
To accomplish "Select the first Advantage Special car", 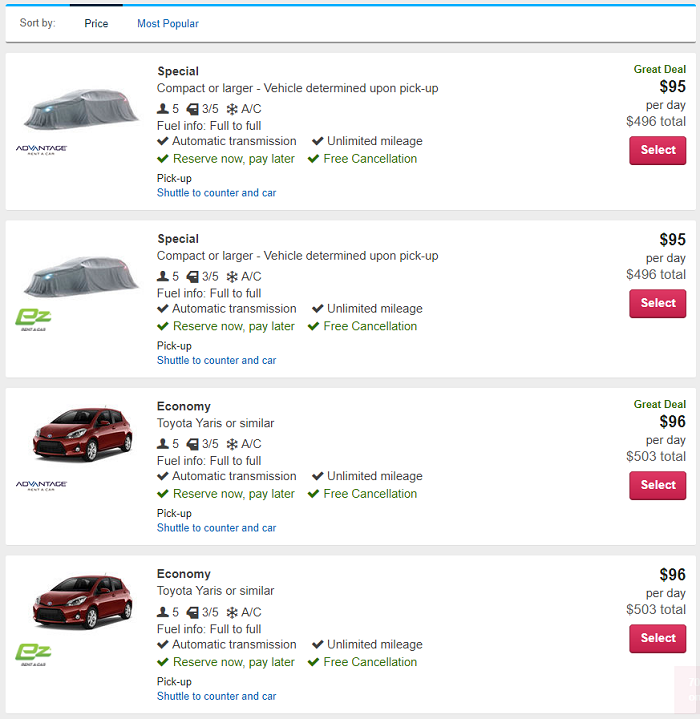I will click(x=657, y=150).
